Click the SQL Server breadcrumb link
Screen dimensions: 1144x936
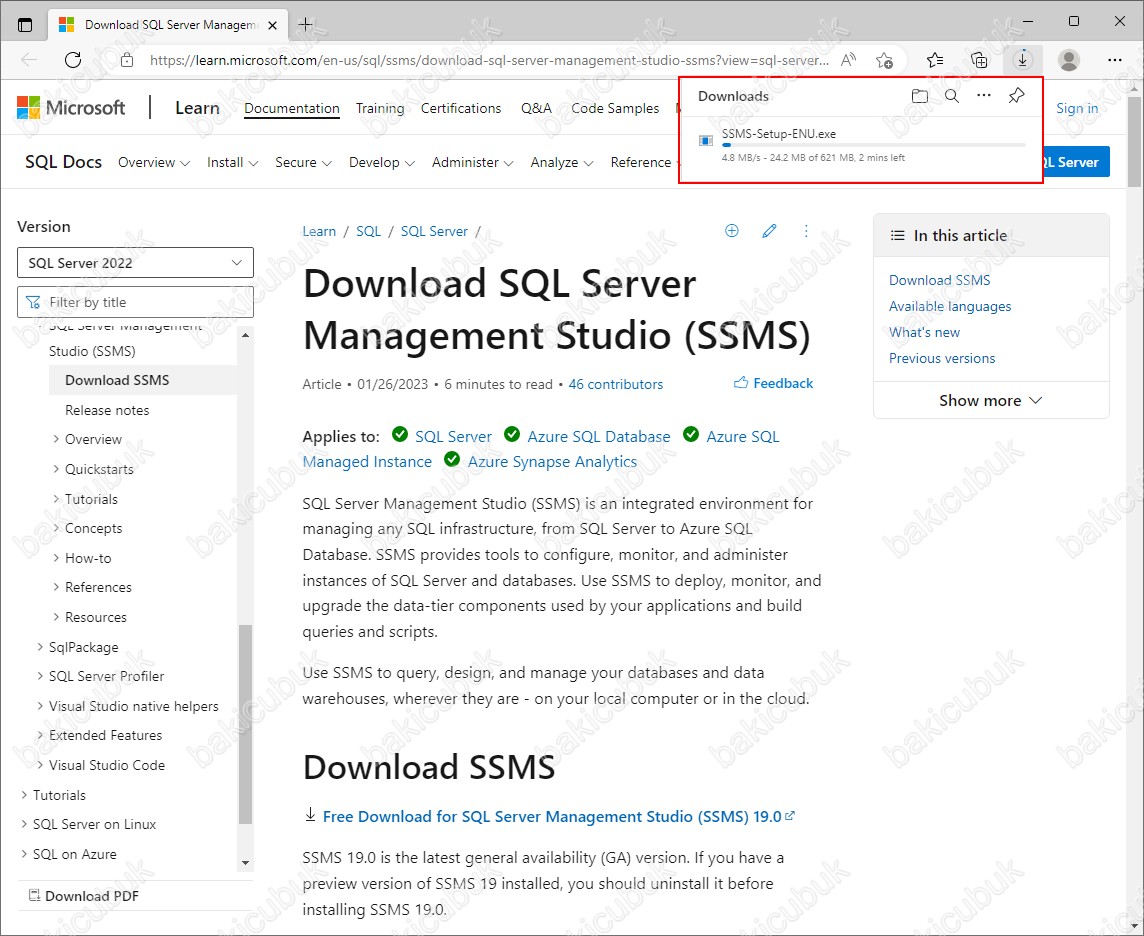tap(434, 231)
